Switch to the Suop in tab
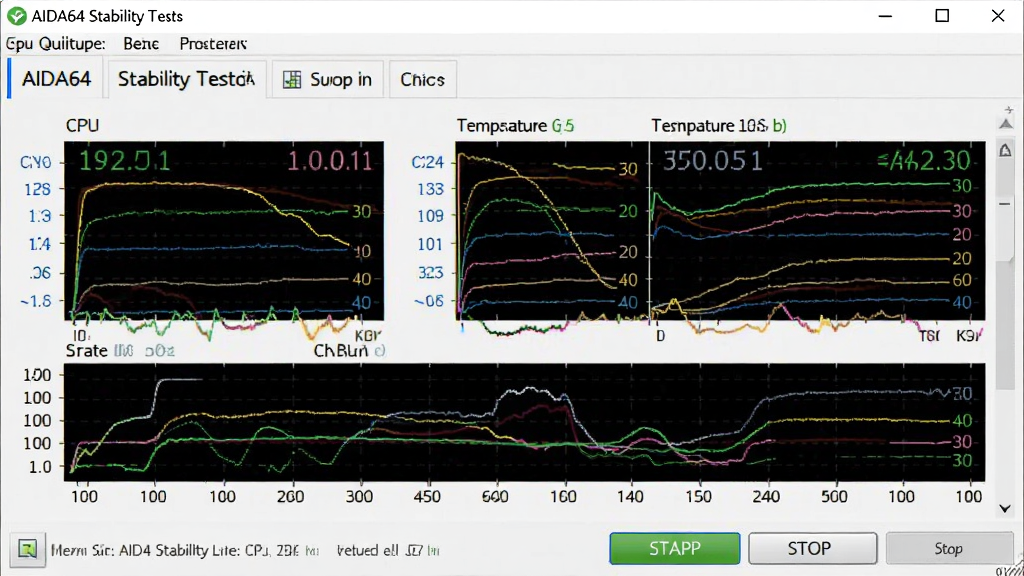 (x=328, y=80)
